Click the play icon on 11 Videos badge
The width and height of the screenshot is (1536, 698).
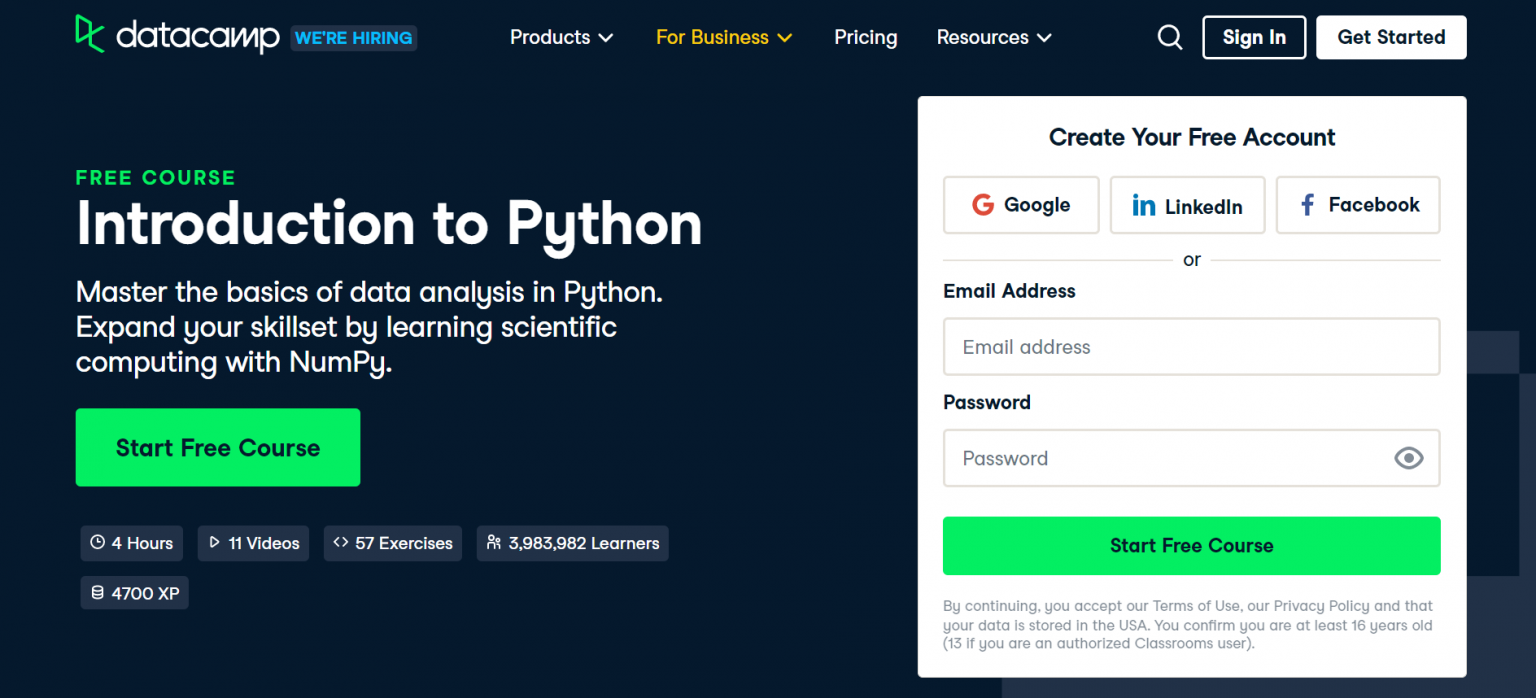[214, 543]
